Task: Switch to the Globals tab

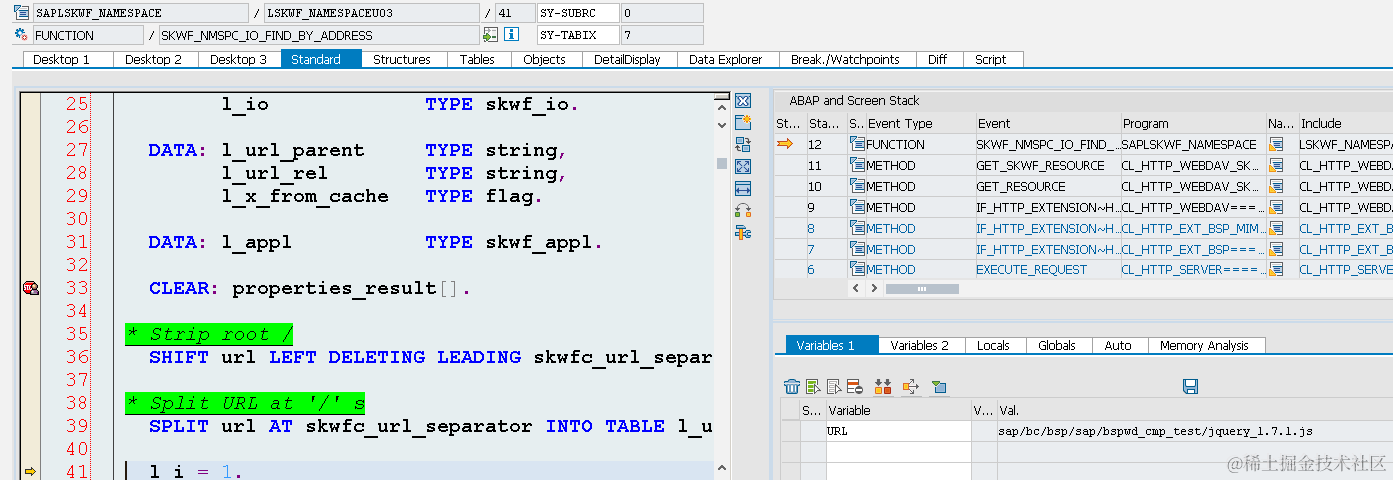Action: click(x=1057, y=346)
